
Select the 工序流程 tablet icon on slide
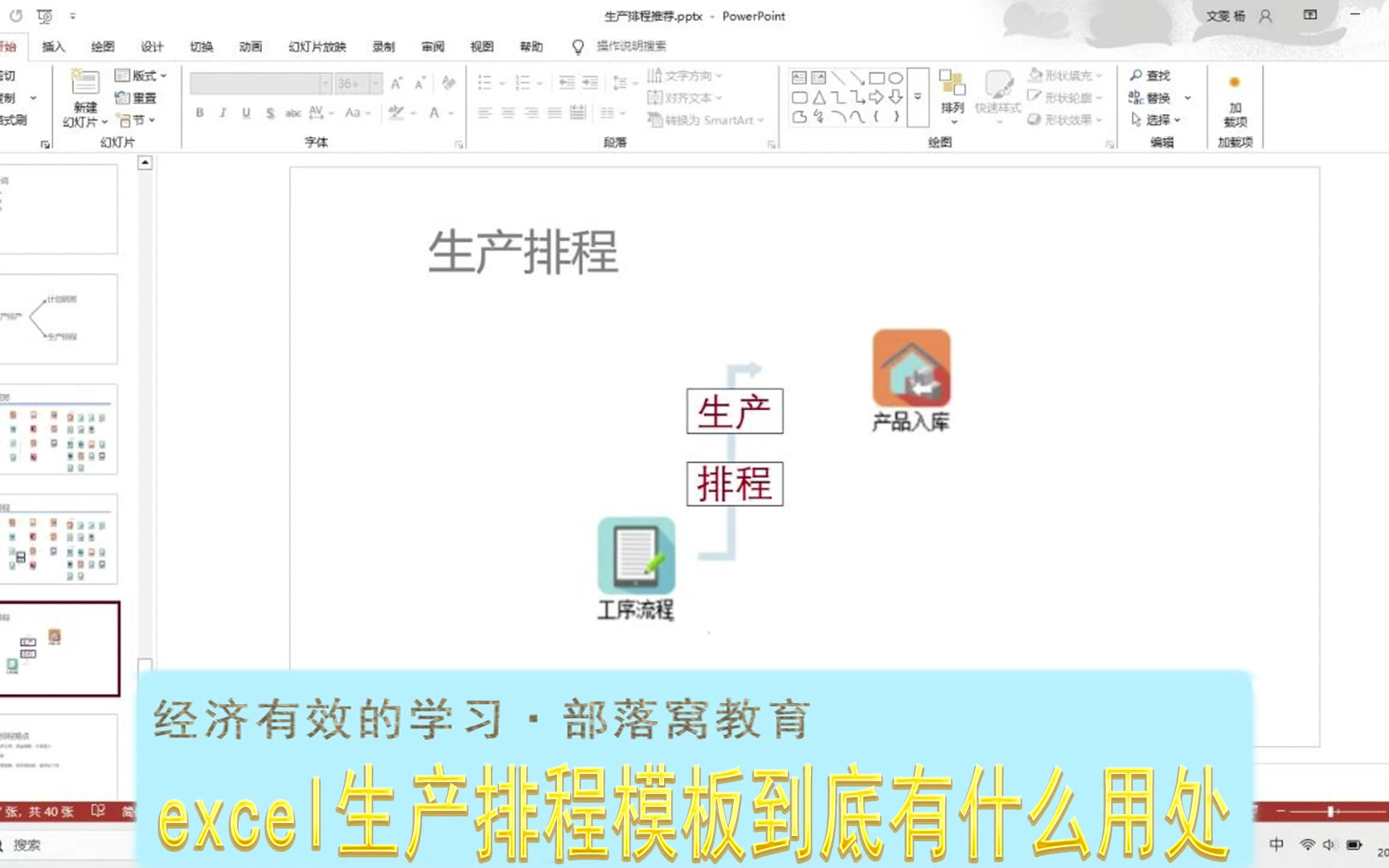pyautogui.click(x=636, y=555)
